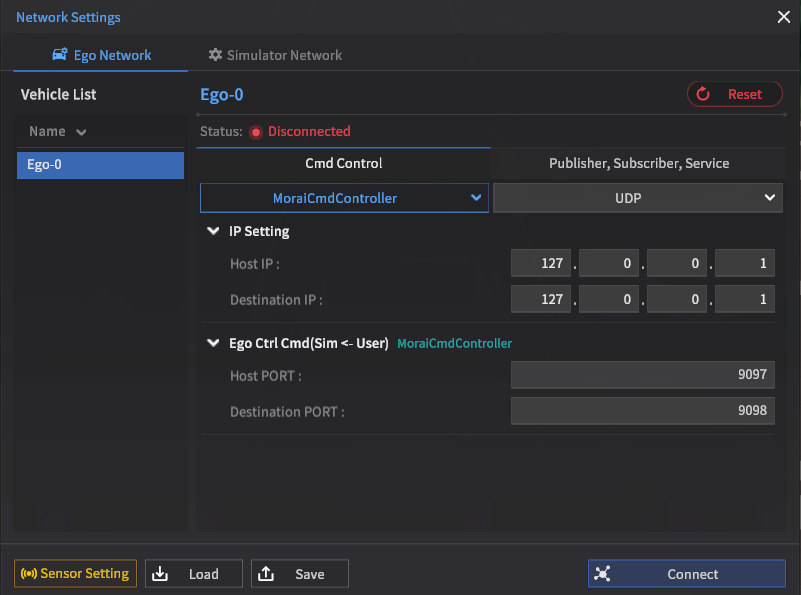The width and height of the screenshot is (801, 595).
Task: Click the teal MoraiCmdController label
Action: click(x=454, y=343)
